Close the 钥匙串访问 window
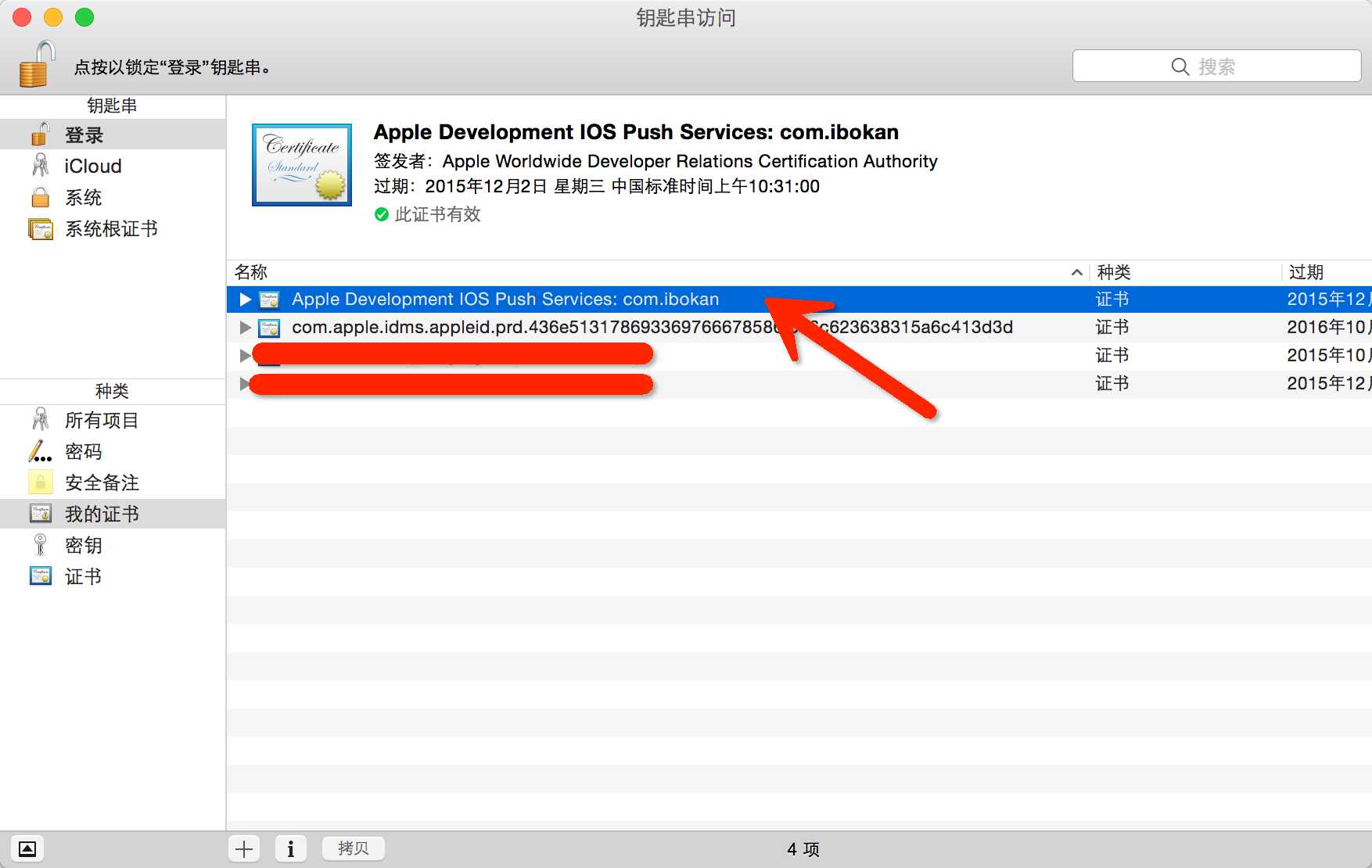Screen dimensions: 1372x868 pos(22,17)
